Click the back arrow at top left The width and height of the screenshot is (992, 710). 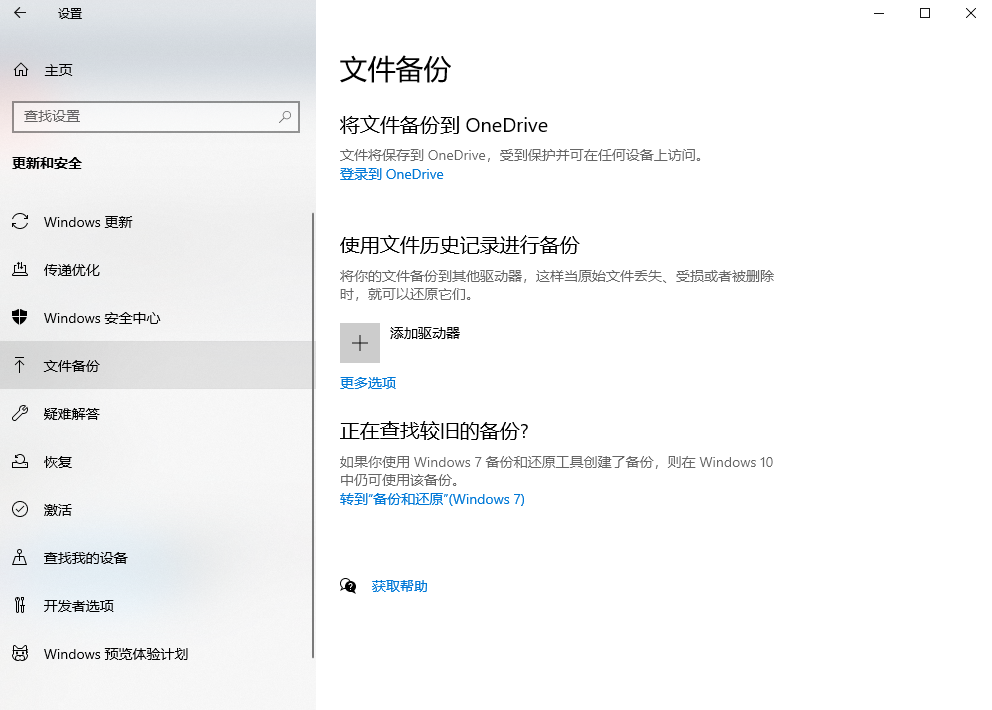tap(19, 14)
